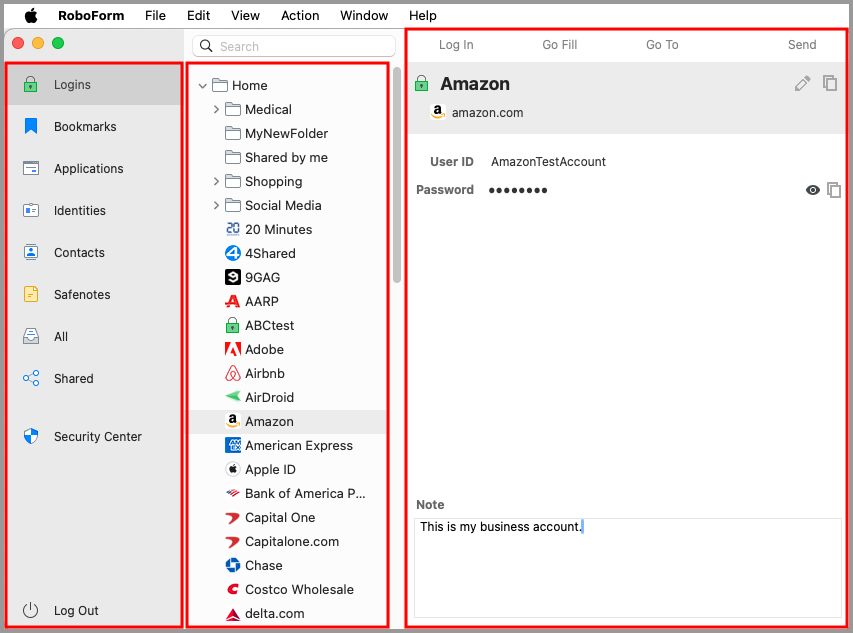Click the pencil edit icon for Amazon
Screen dimensions: 853x633
tap(802, 84)
